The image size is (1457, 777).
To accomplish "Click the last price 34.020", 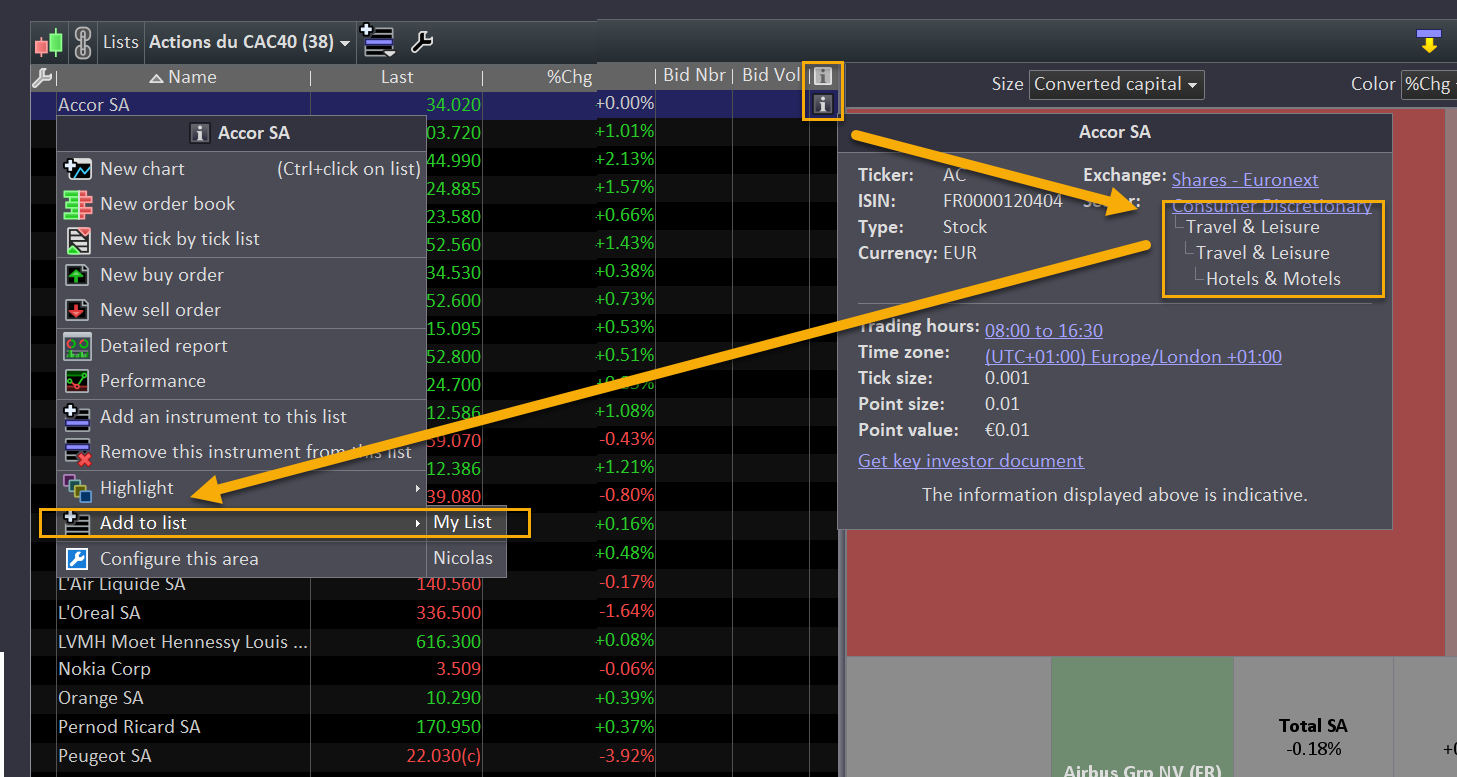I will coord(453,105).
